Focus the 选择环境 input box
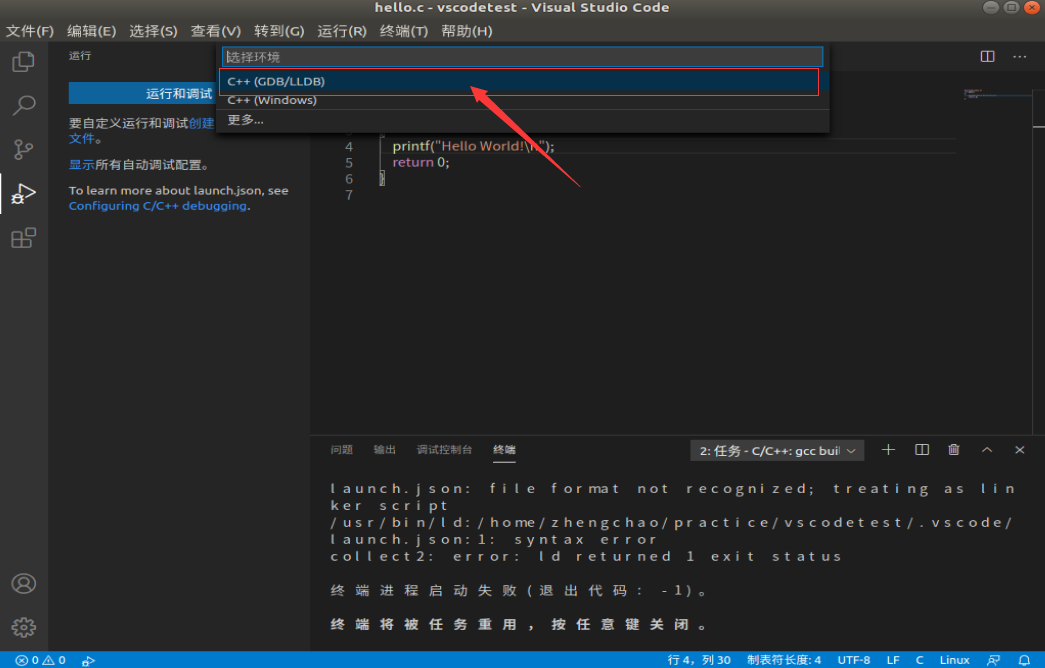 point(522,57)
